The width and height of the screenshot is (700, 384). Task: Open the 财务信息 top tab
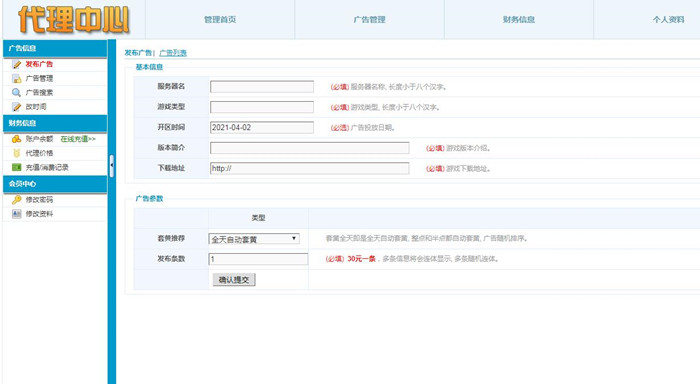[519, 20]
